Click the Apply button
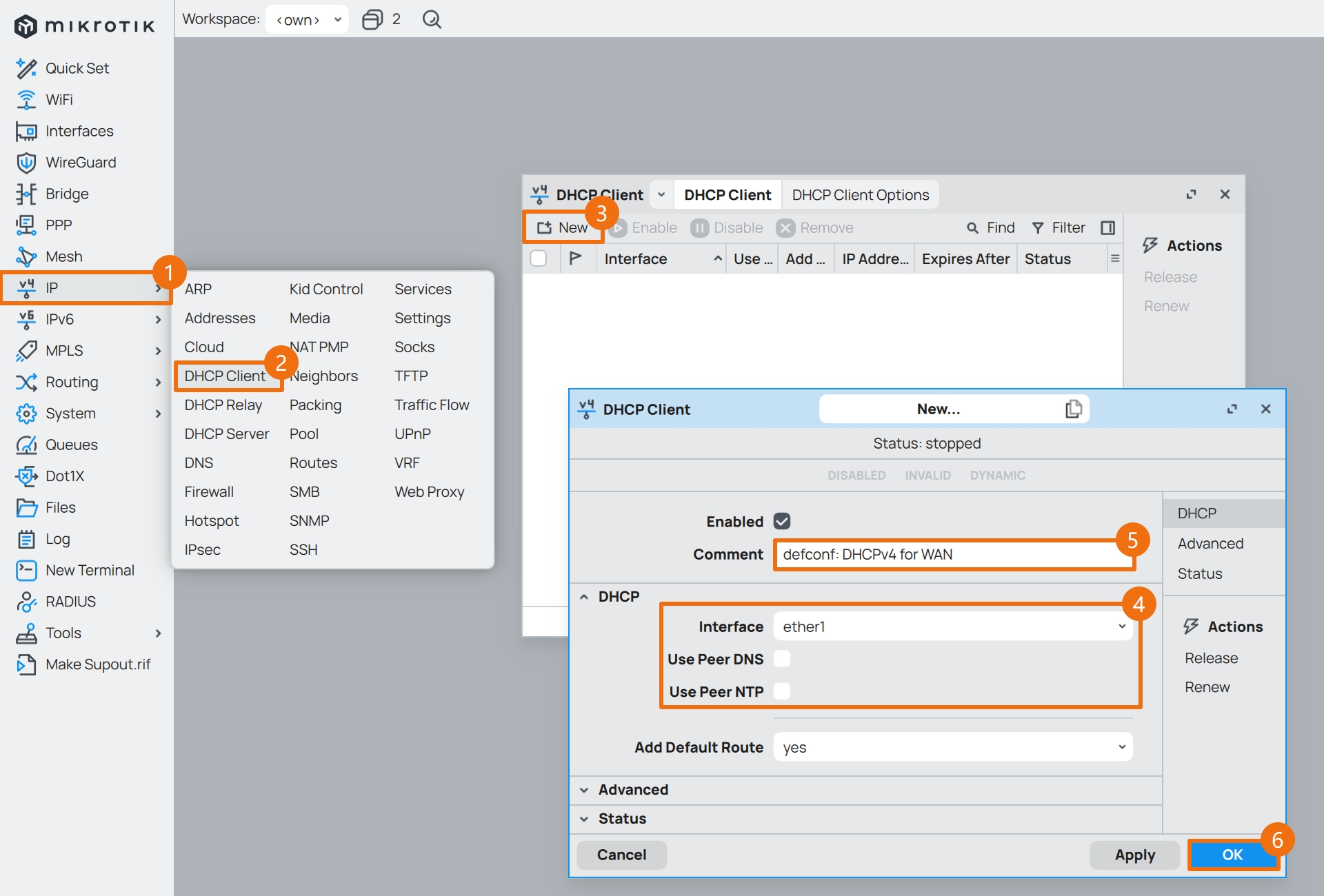The width and height of the screenshot is (1324, 896). [1135, 855]
